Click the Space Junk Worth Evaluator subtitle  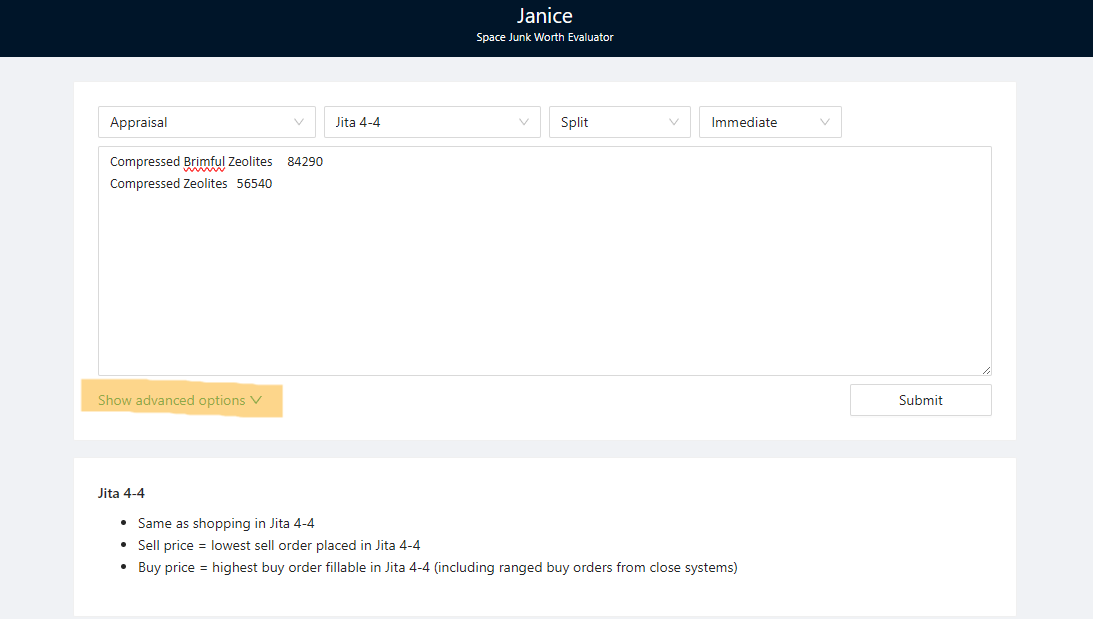pos(545,38)
